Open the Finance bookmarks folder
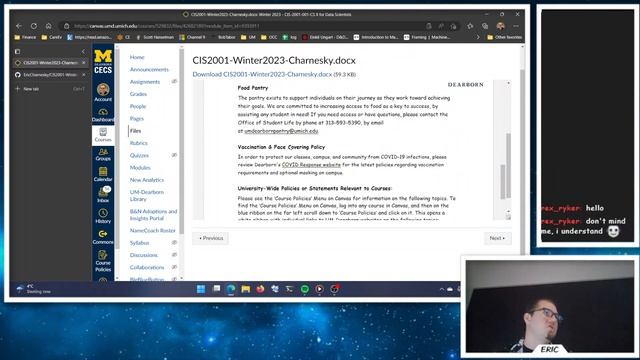The image size is (640, 360). pyautogui.click(x=25, y=37)
